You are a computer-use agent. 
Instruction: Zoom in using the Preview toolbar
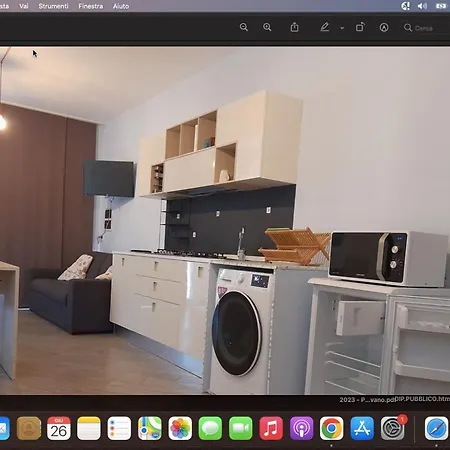click(x=267, y=27)
